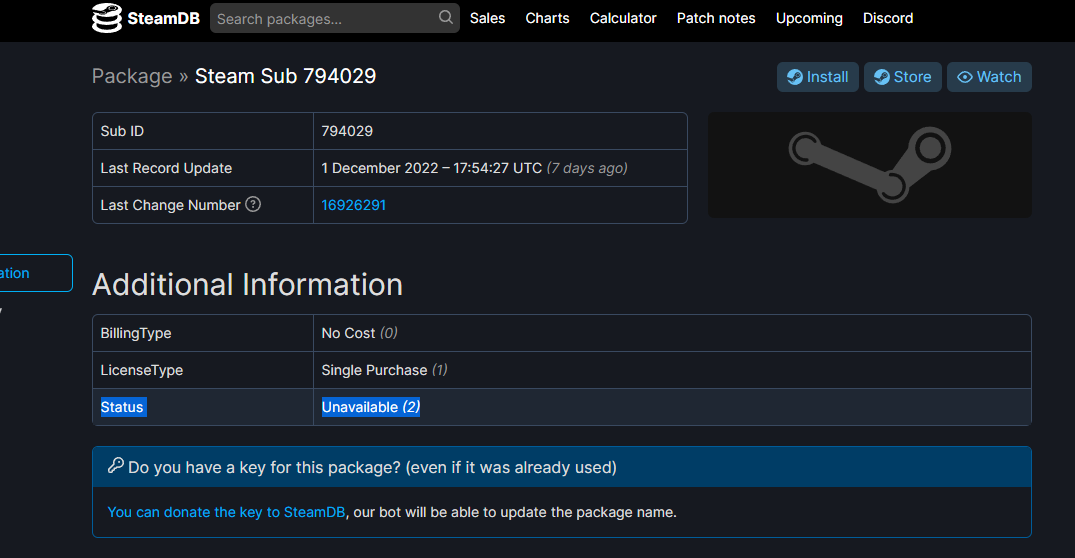The image size is (1075, 558).
Task: Click the LicenseType value Single Purchase
Action: pos(385,370)
